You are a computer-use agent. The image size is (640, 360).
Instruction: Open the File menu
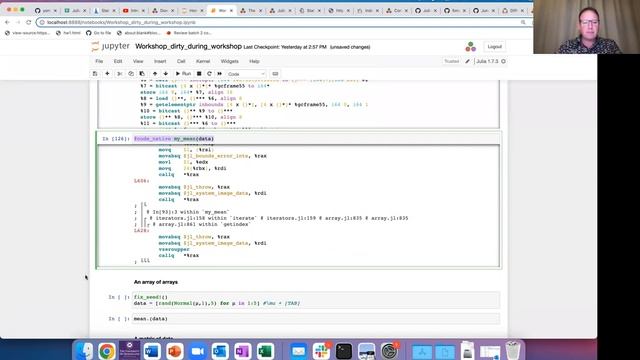99,61
